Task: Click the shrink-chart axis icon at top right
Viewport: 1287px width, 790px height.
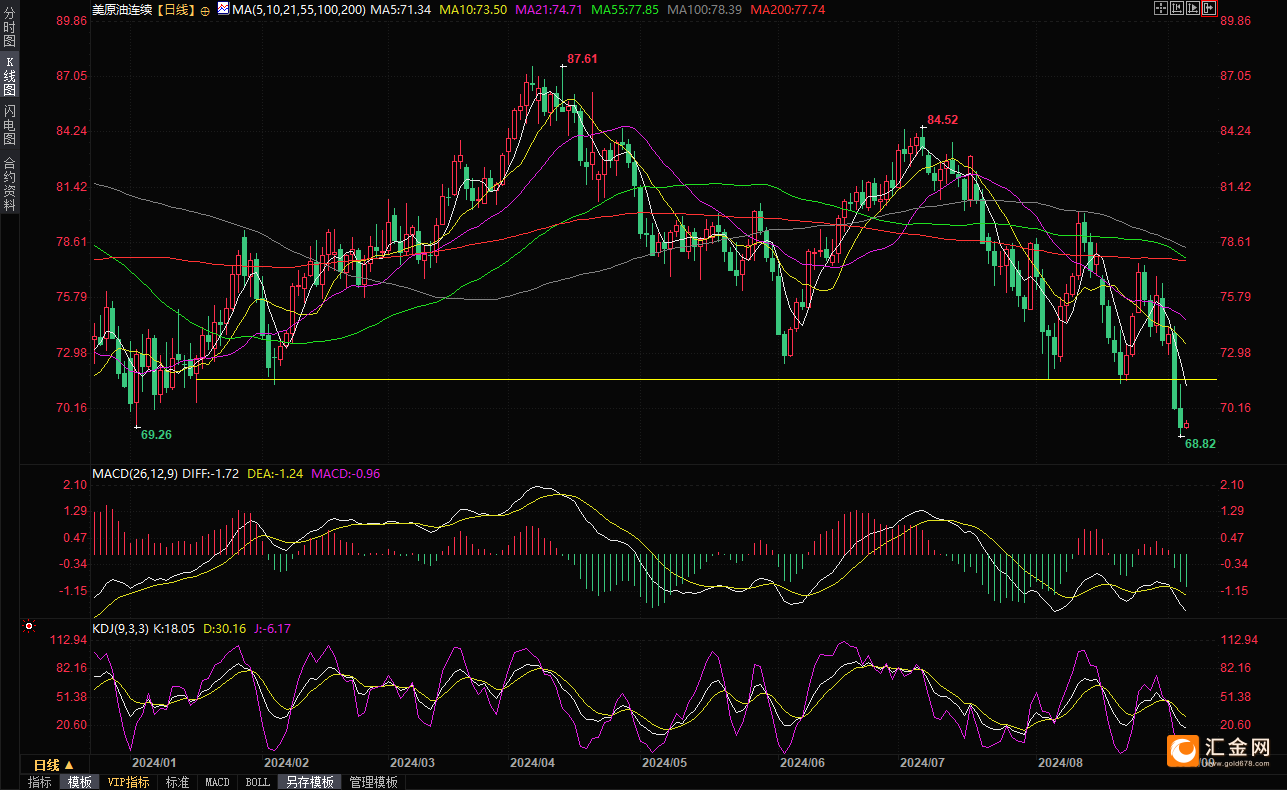Action: (x=1177, y=8)
